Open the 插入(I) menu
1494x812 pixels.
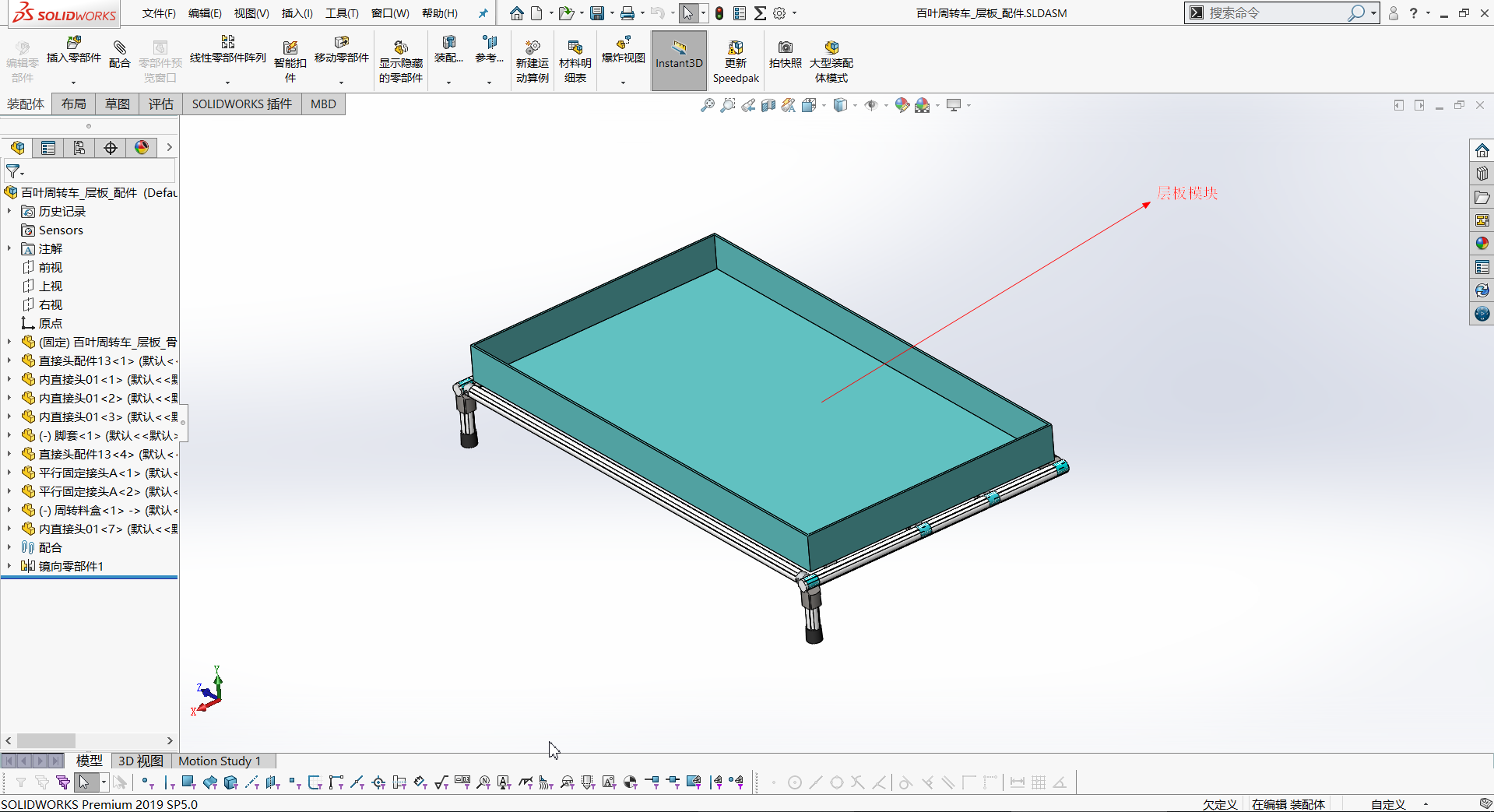tap(297, 13)
